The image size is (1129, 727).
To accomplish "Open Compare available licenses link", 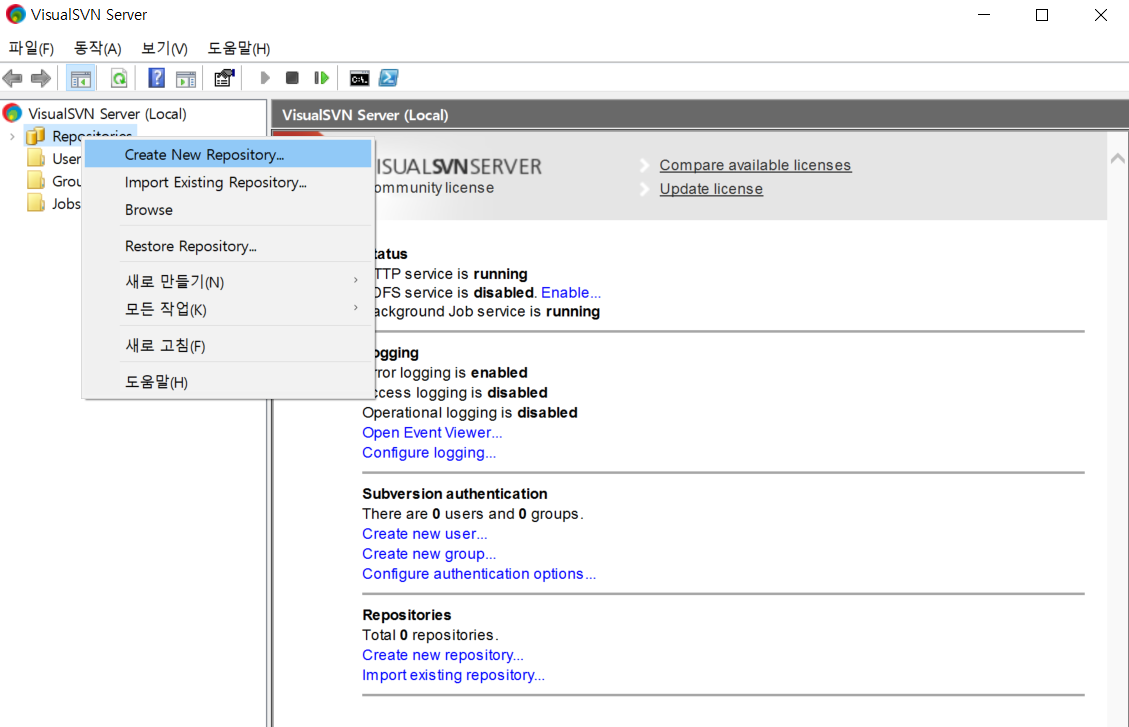I will 755,165.
